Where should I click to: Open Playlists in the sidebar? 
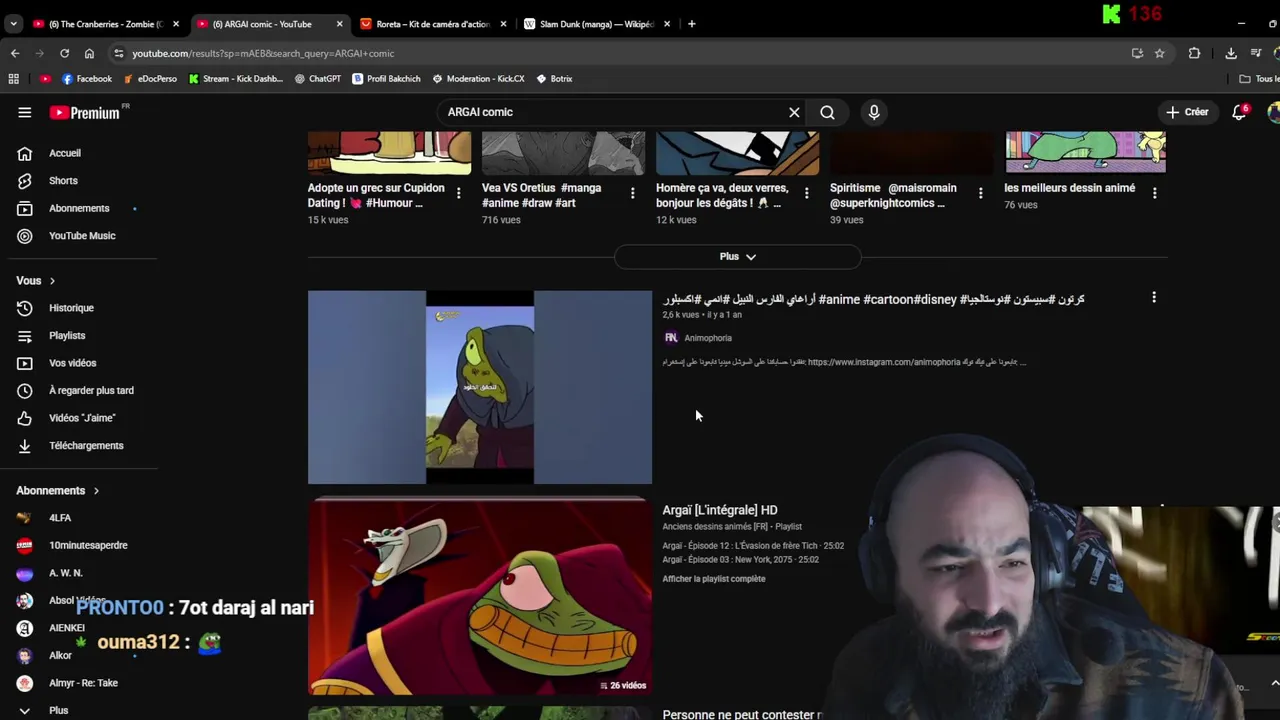(x=67, y=336)
